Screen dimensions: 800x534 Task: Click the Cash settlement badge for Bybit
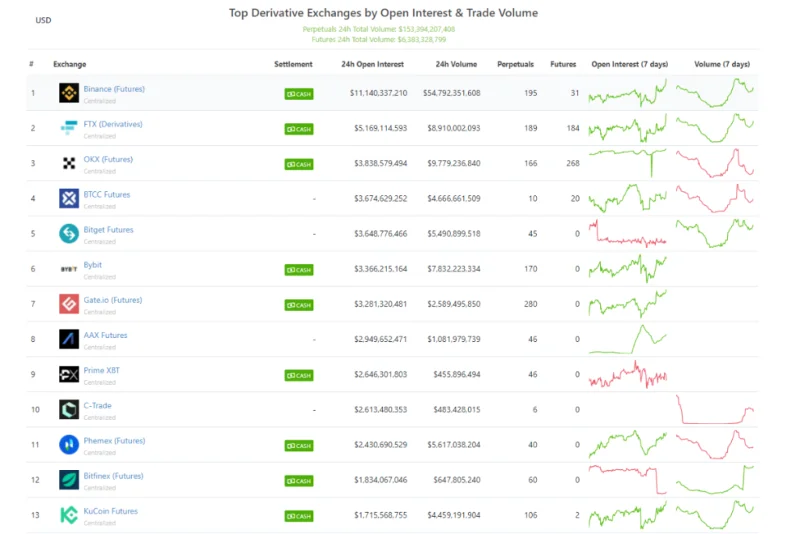pos(299,270)
